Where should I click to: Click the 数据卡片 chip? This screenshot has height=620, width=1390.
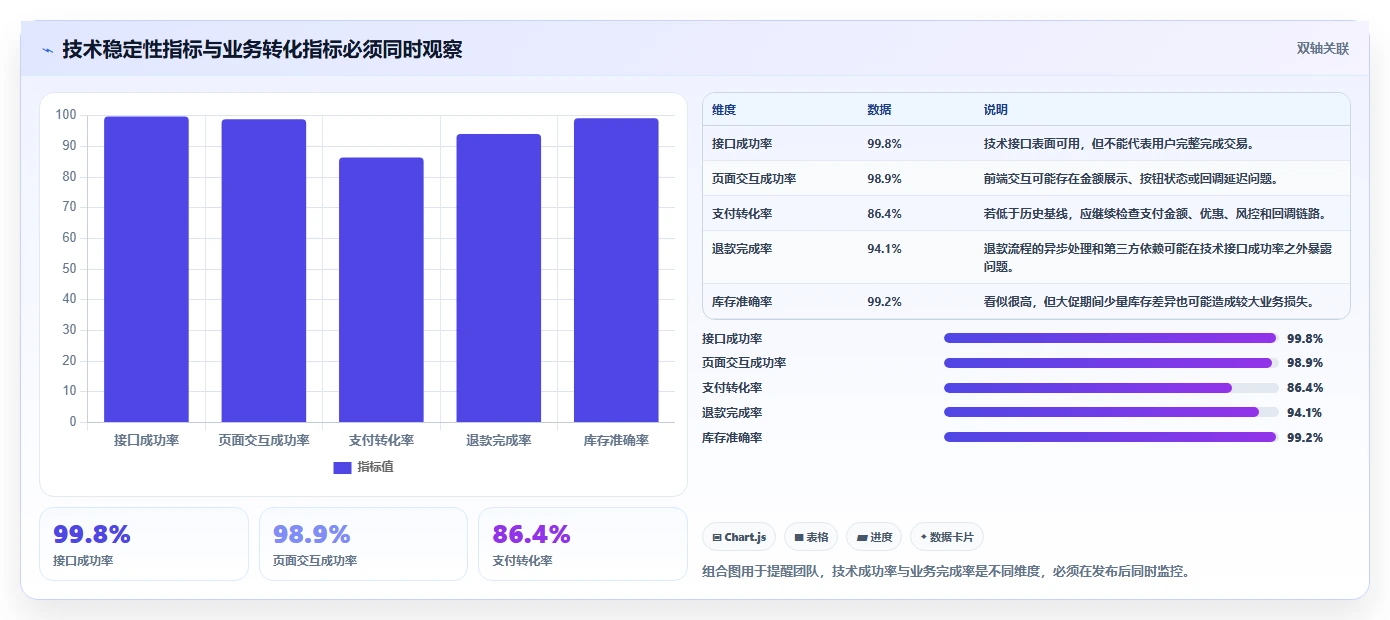[947, 537]
